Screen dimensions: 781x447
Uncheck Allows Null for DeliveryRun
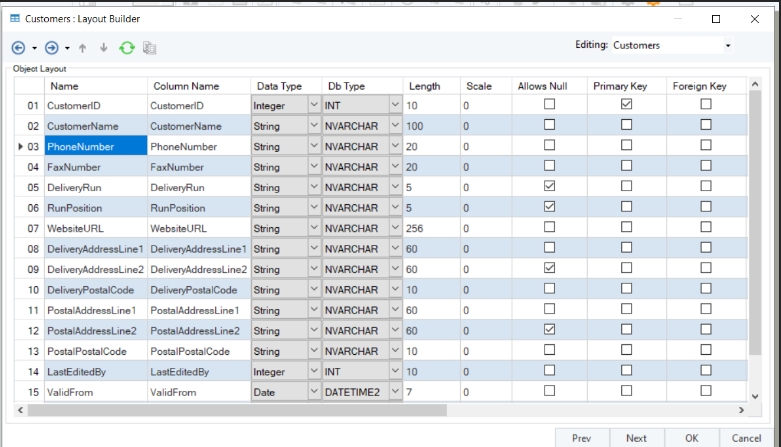pos(548,187)
